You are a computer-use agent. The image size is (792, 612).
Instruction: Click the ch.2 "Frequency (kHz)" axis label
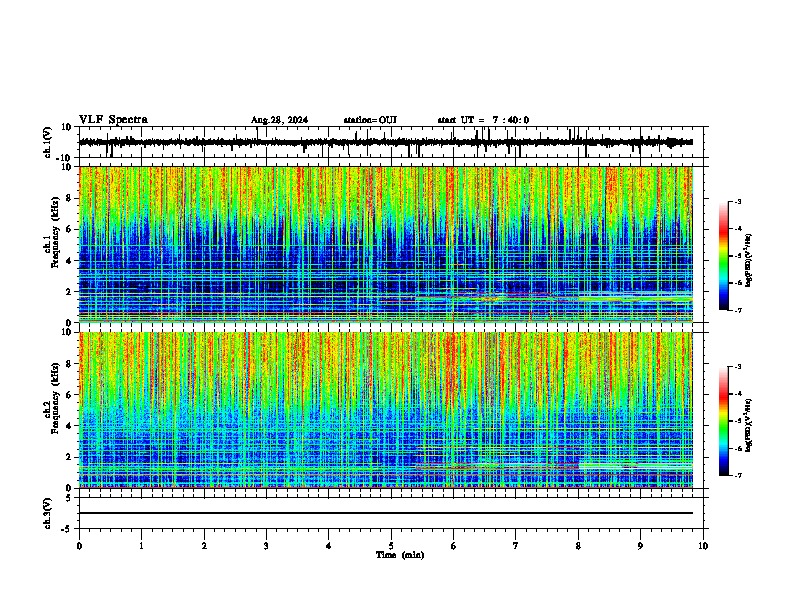tap(55, 398)
